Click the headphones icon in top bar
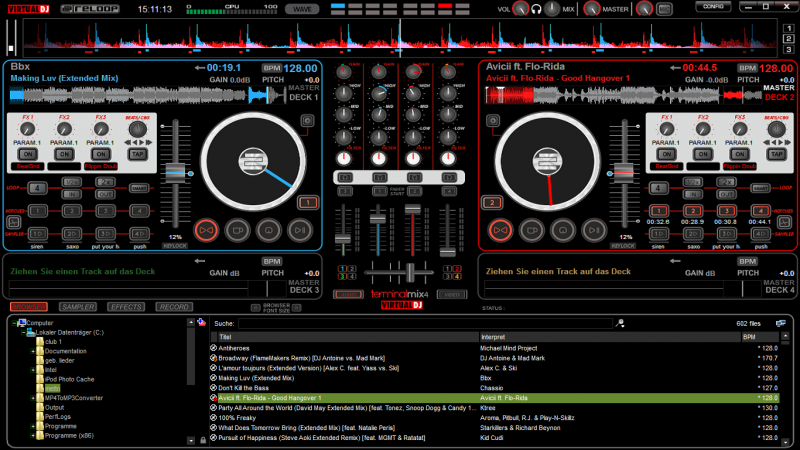 pos(536,9)
